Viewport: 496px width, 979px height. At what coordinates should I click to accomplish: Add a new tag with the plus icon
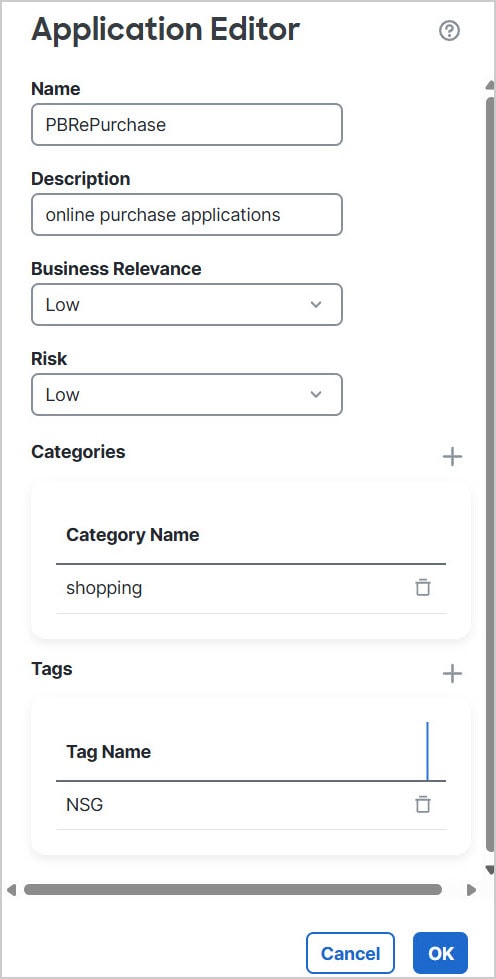452,674
